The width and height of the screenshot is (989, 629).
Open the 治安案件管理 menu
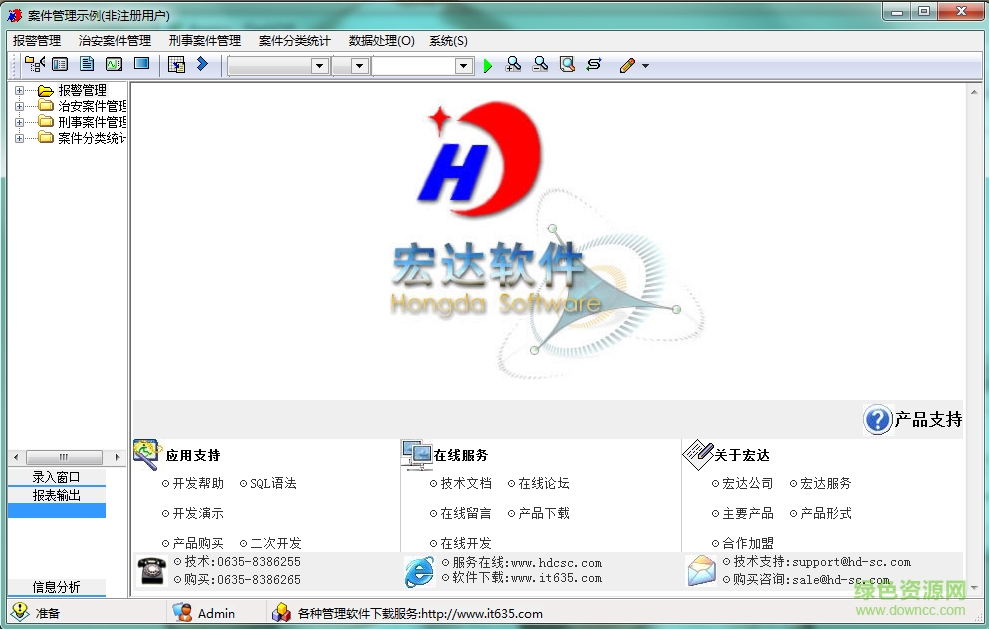(x=115, y=40)
